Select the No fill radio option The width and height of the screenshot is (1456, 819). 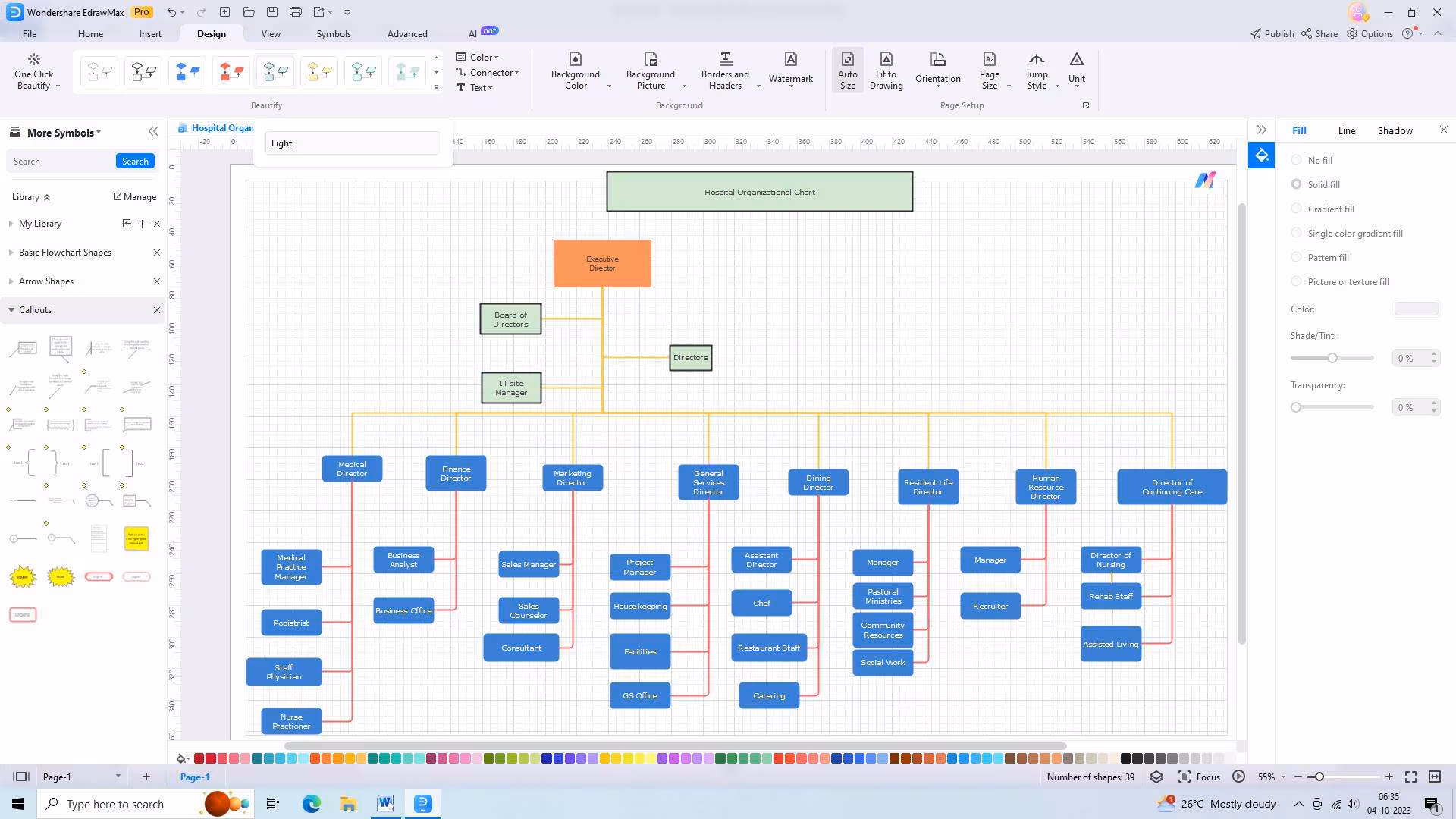(x=1296, y=160)
